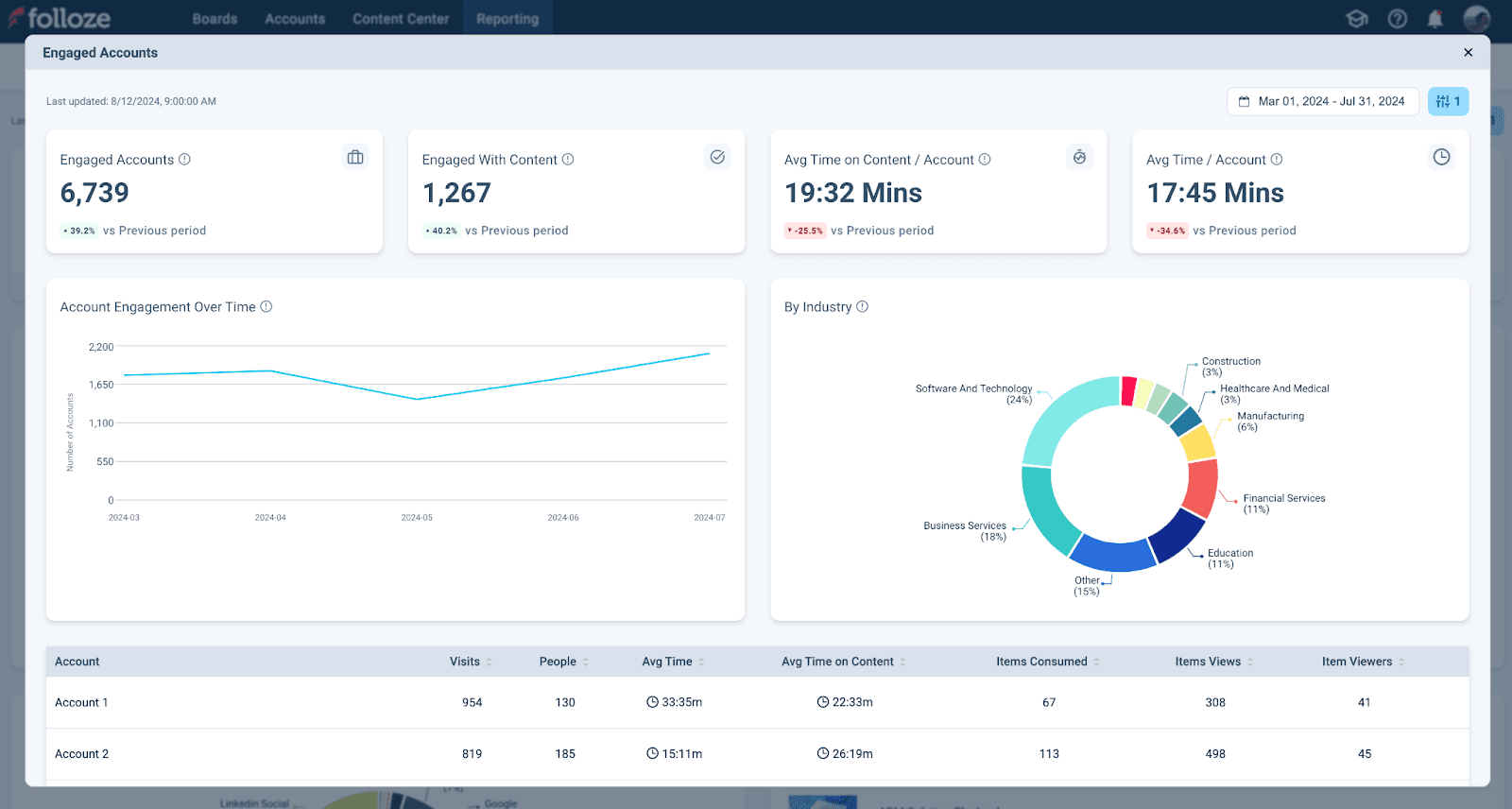Open the Account 1 row
The image size is (1512, 809).
coord(81,702)
